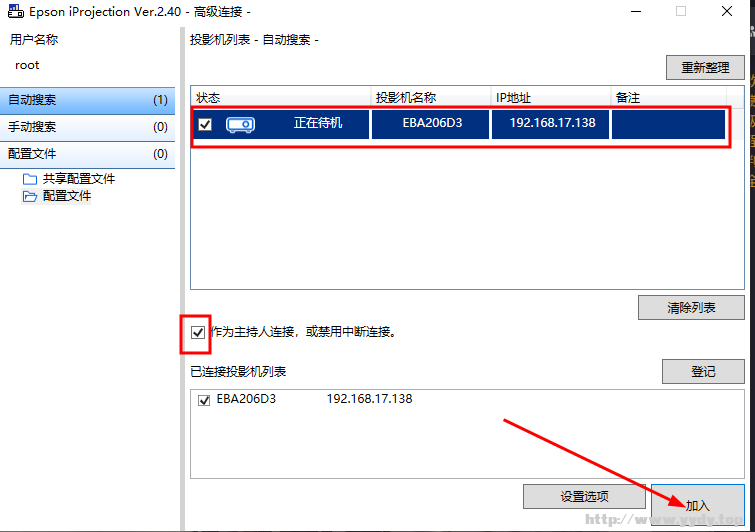Open the 配置文件 (0) section

(87, 154)
